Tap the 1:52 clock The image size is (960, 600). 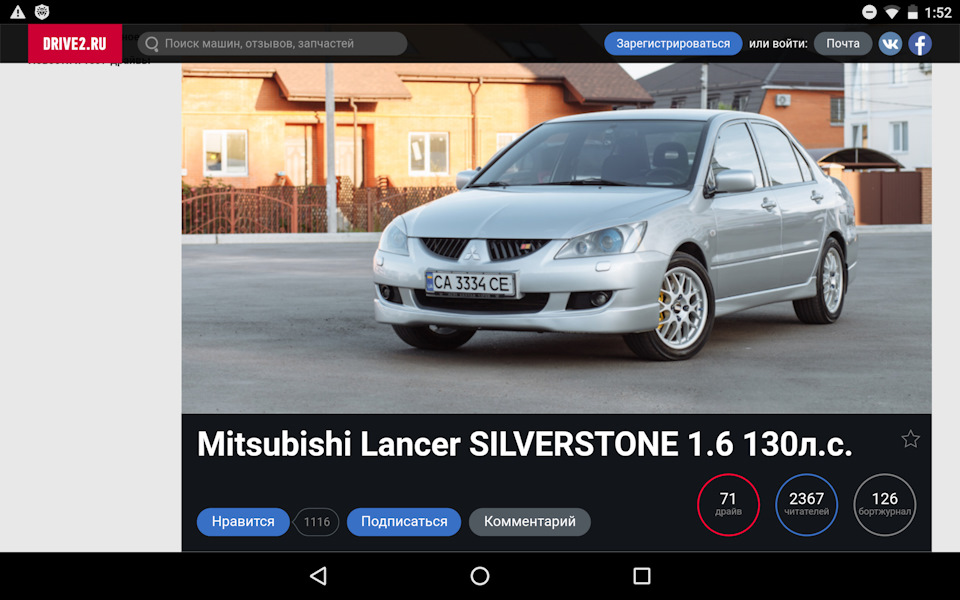tap(938, 12)
